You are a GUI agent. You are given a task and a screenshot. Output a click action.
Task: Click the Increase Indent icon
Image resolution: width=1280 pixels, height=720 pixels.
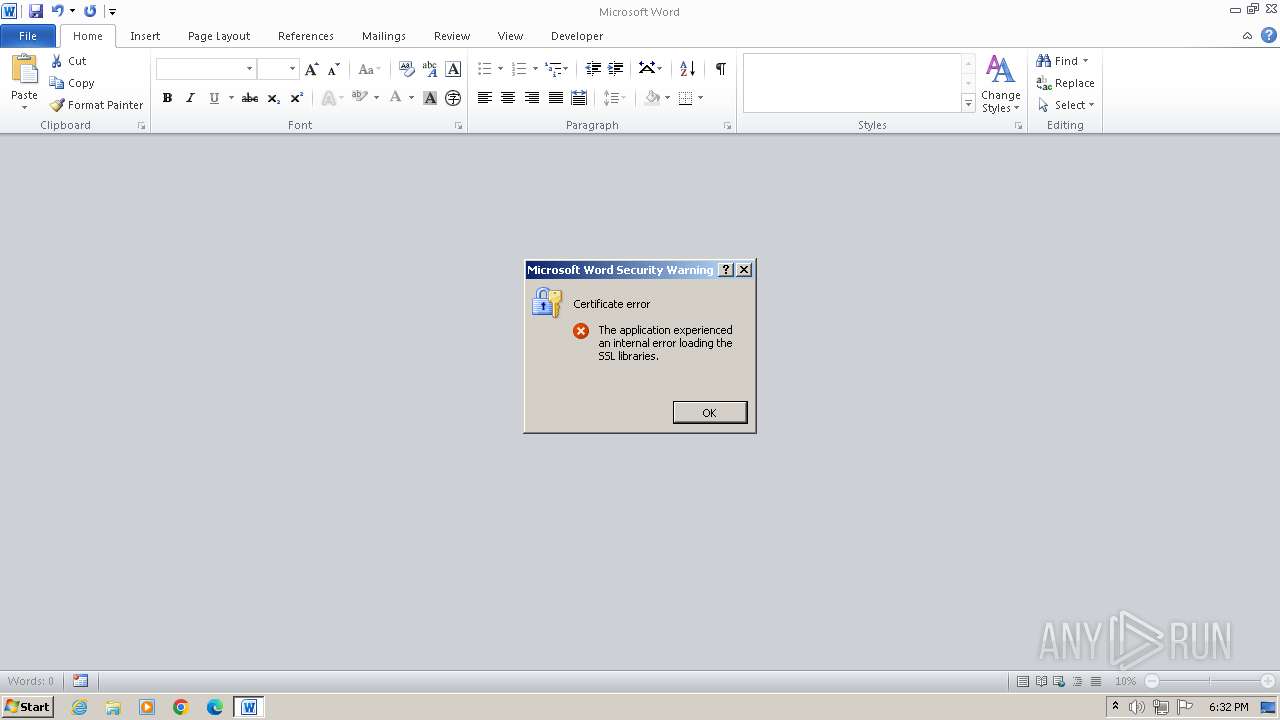[616, 69]
